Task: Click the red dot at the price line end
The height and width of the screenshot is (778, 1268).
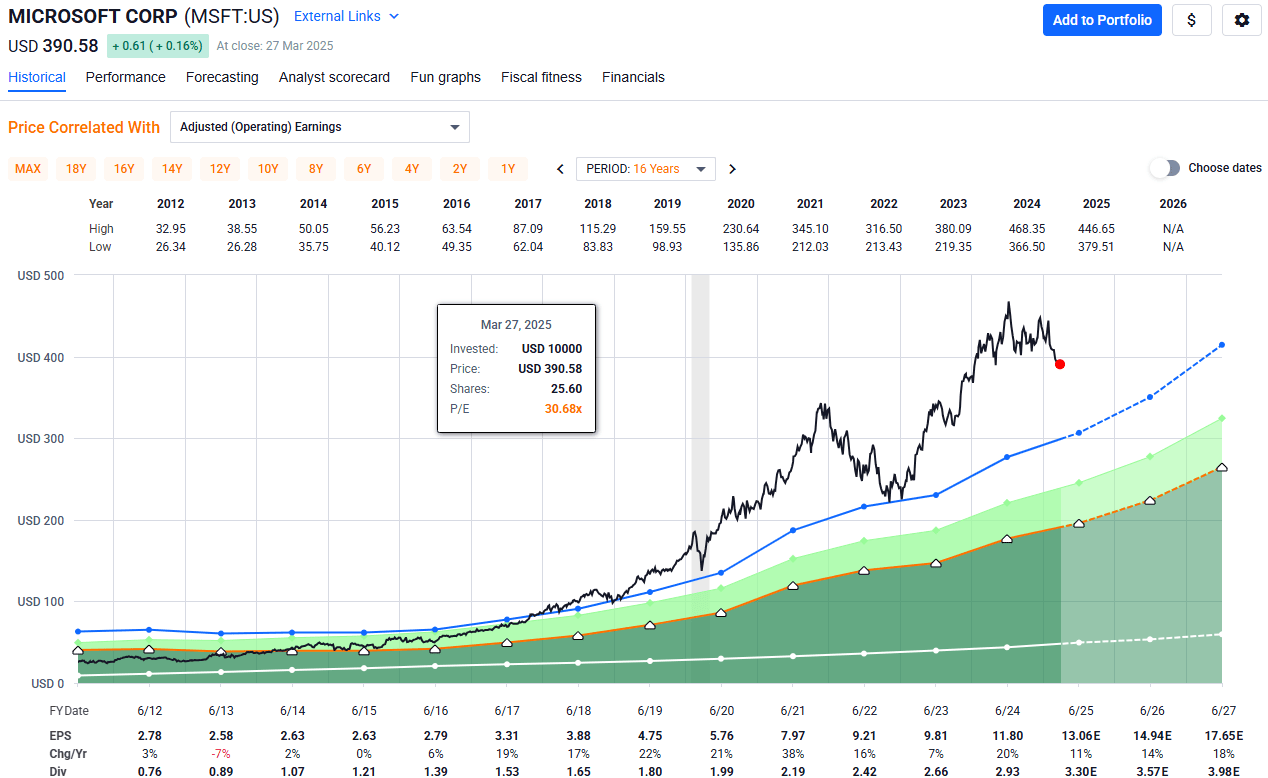Action: [1060, 364]
